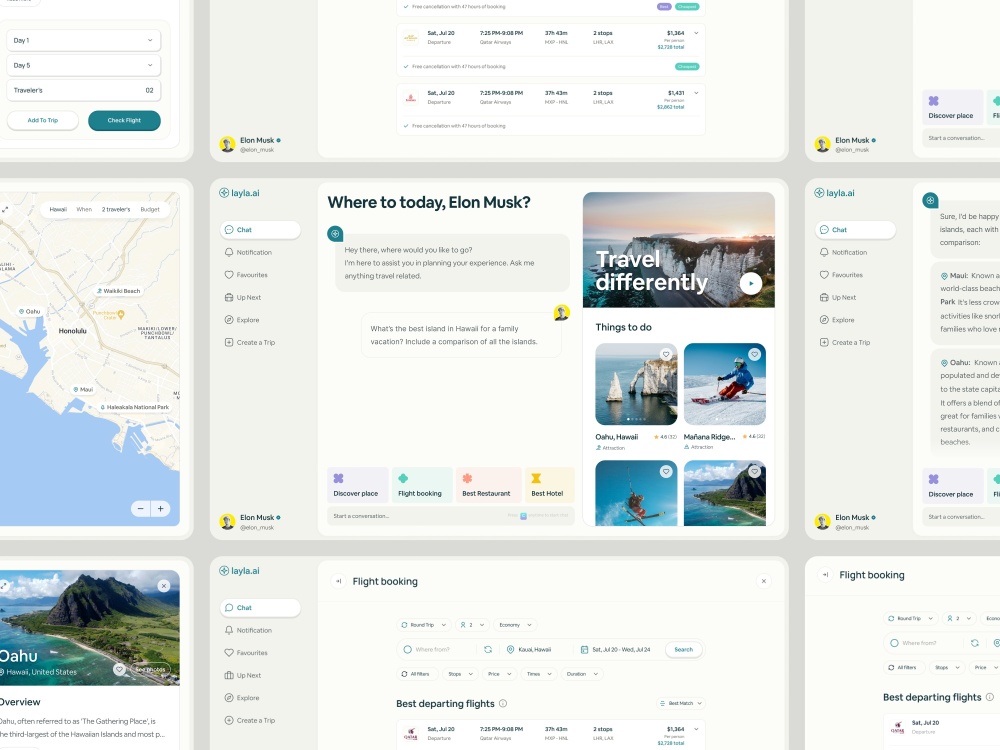Image resolution: width=1000 pixels, height=750 pixels.
Task: Expand the Day 5 dropdown
Action: coord(84,65)
